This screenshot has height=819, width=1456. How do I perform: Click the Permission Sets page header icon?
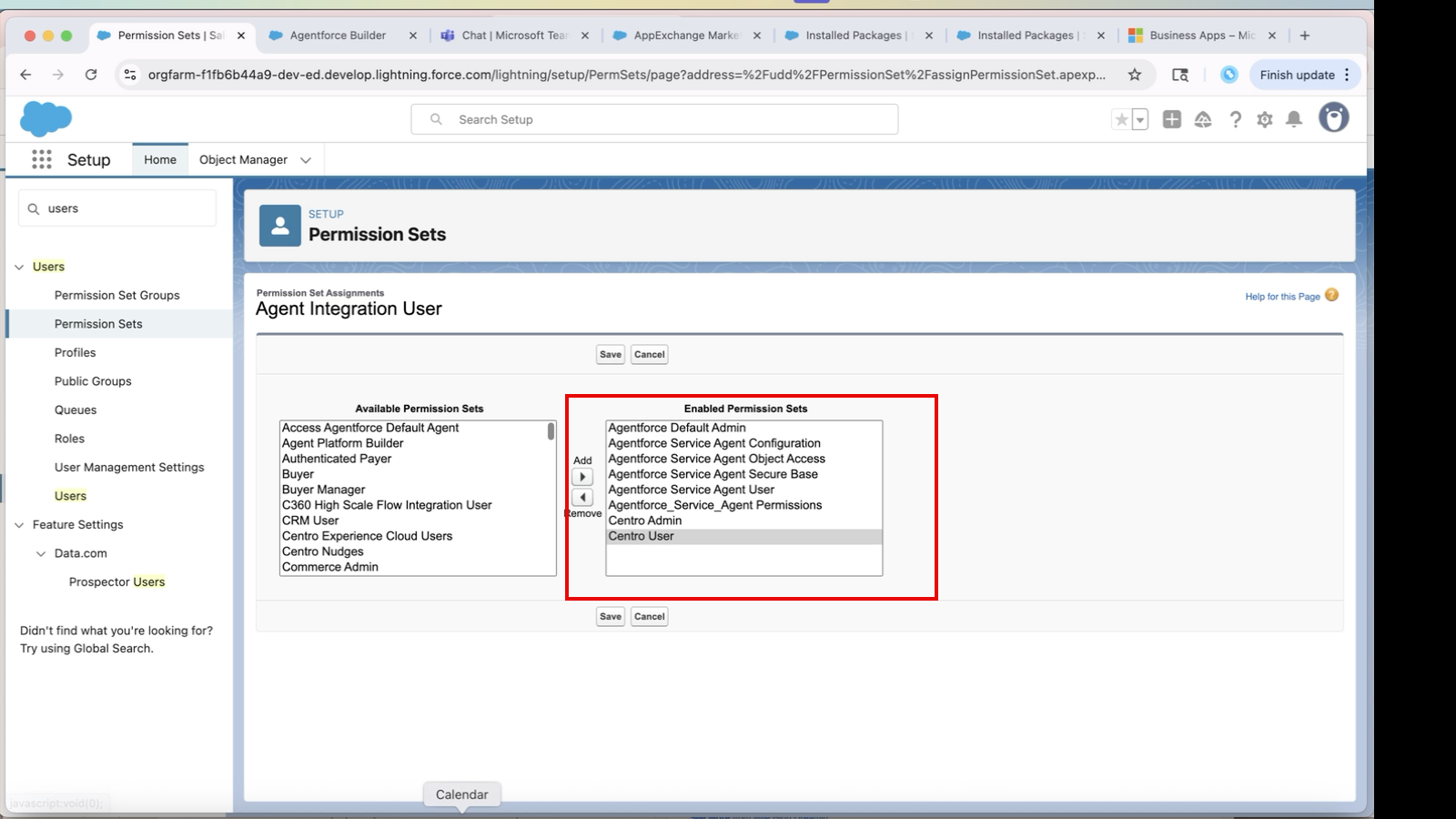point(280,226)
